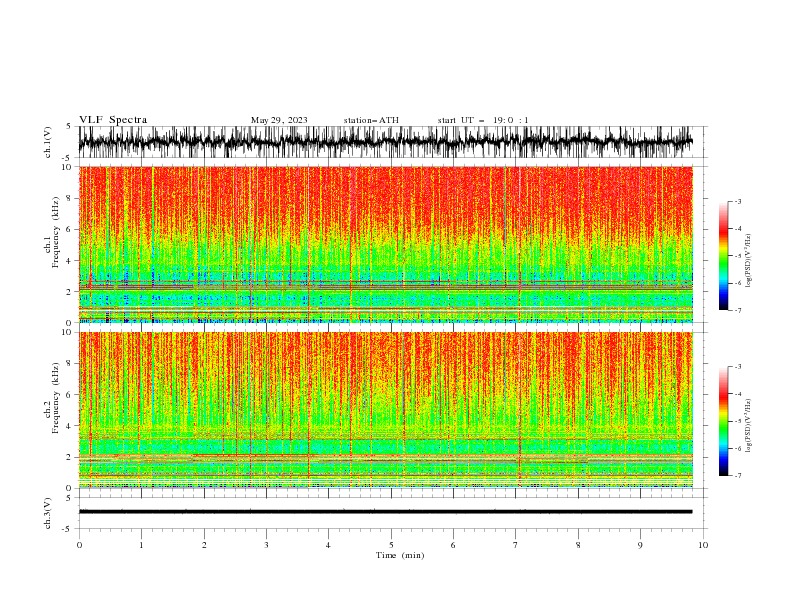792x612 pixels.
Task: Click the "-7" tick on ch.1 color bar
Action: pos(738,310)
